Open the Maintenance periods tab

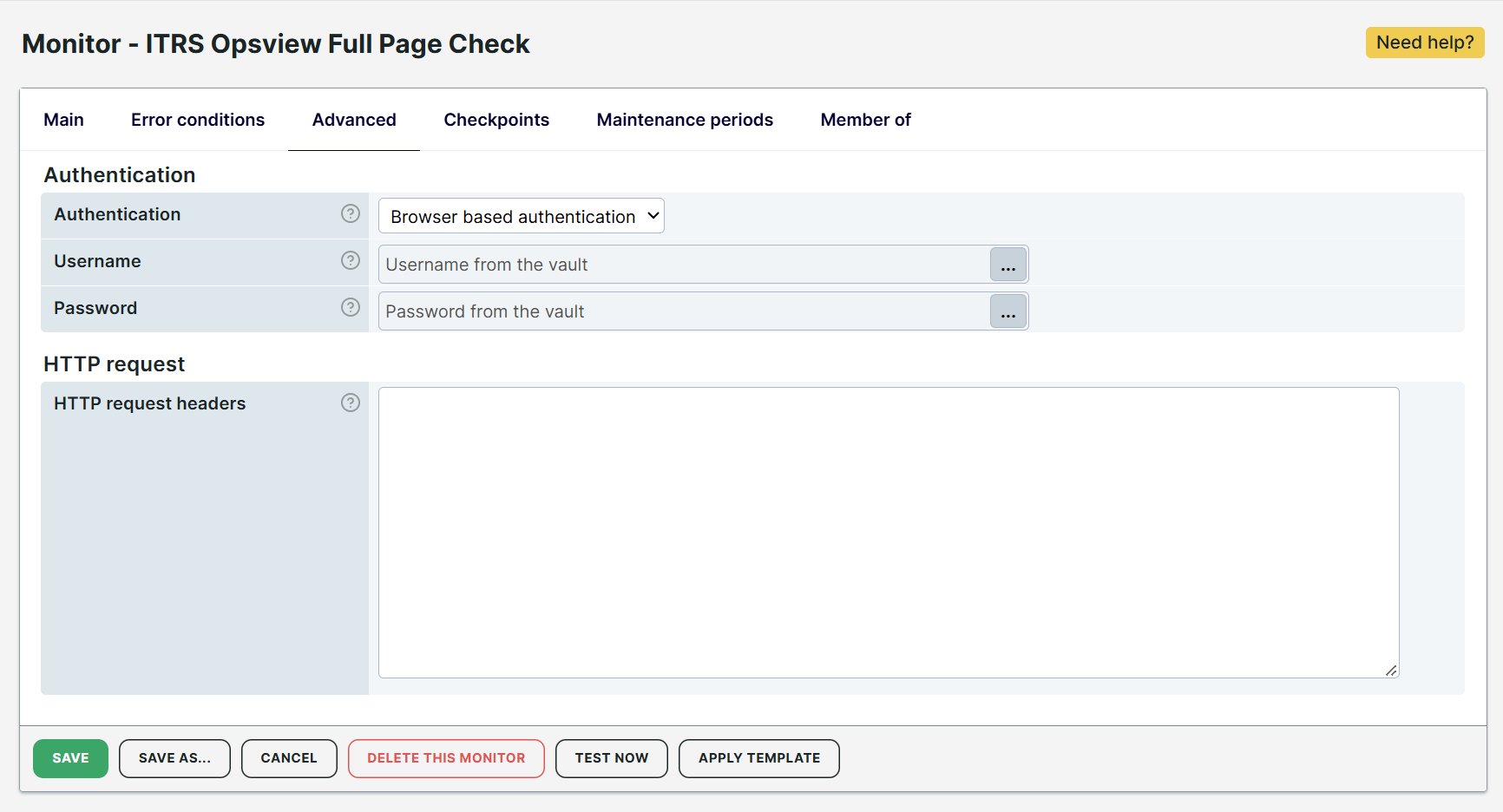(685, 120)
